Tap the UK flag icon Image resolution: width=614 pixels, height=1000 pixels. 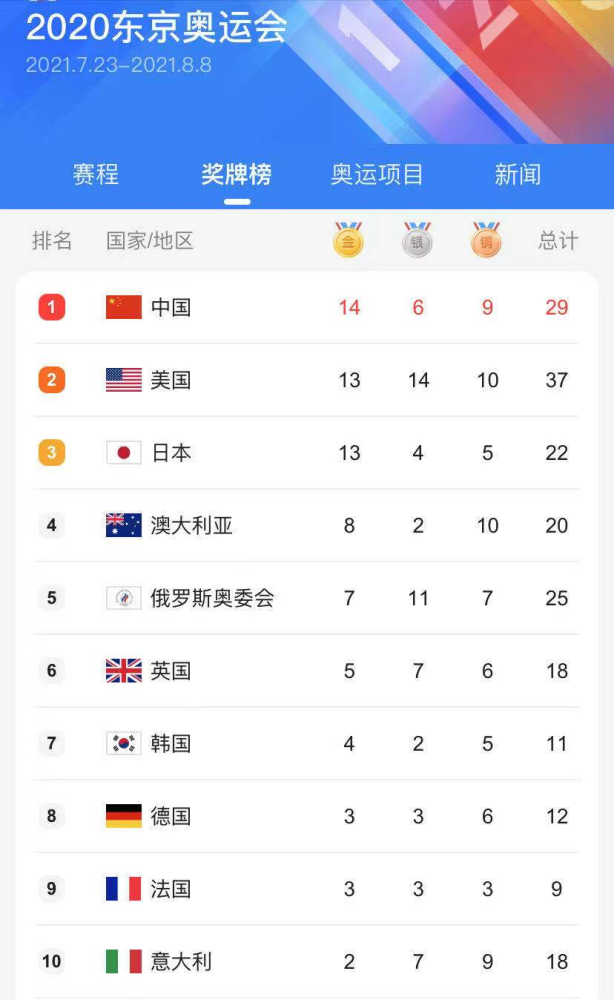124,670
